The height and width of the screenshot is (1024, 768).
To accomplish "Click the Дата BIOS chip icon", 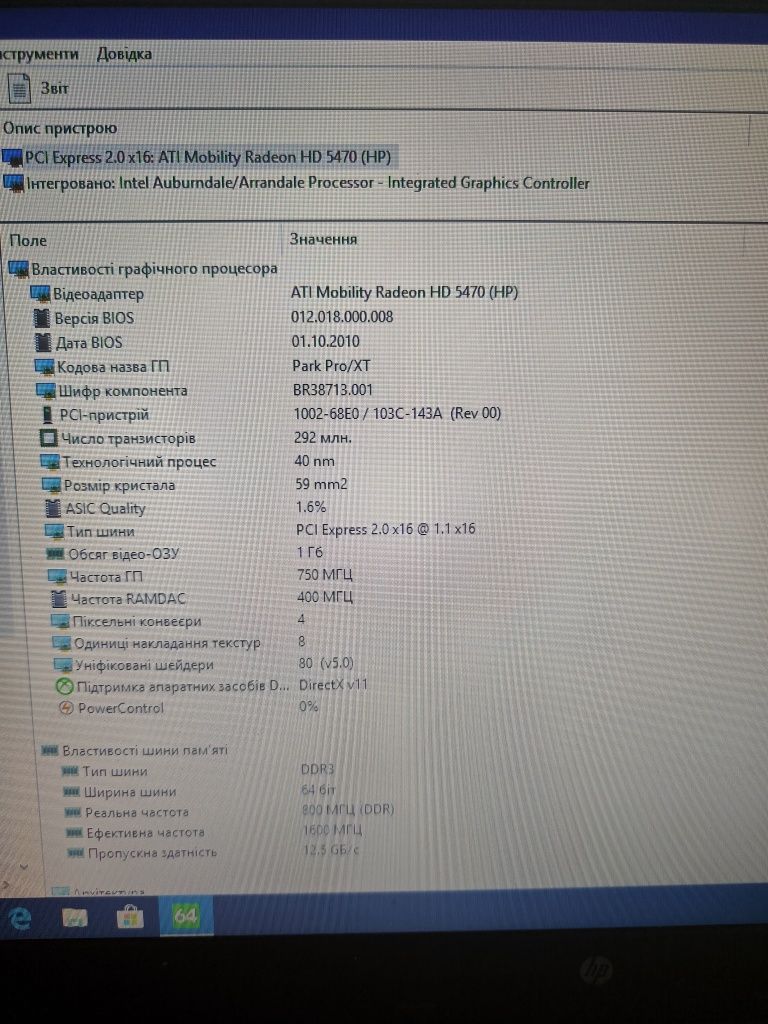I will 43,342.
